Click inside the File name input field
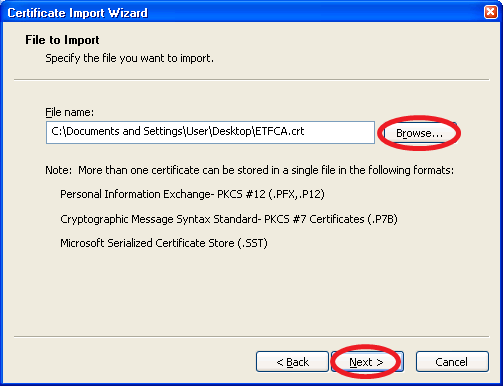This screenshot has width=503, height=386. pos(210,132)
